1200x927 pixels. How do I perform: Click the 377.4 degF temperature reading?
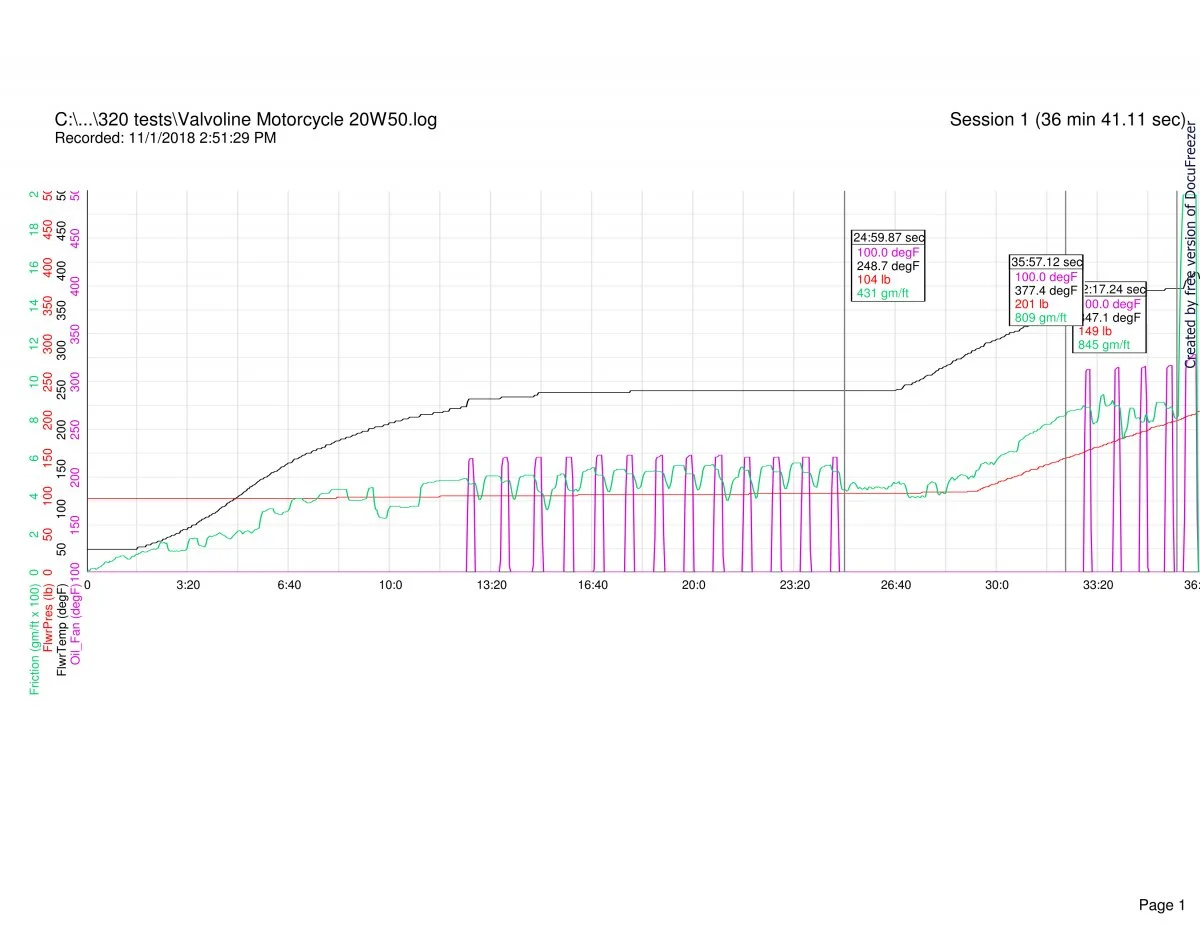coord(1046,290)
